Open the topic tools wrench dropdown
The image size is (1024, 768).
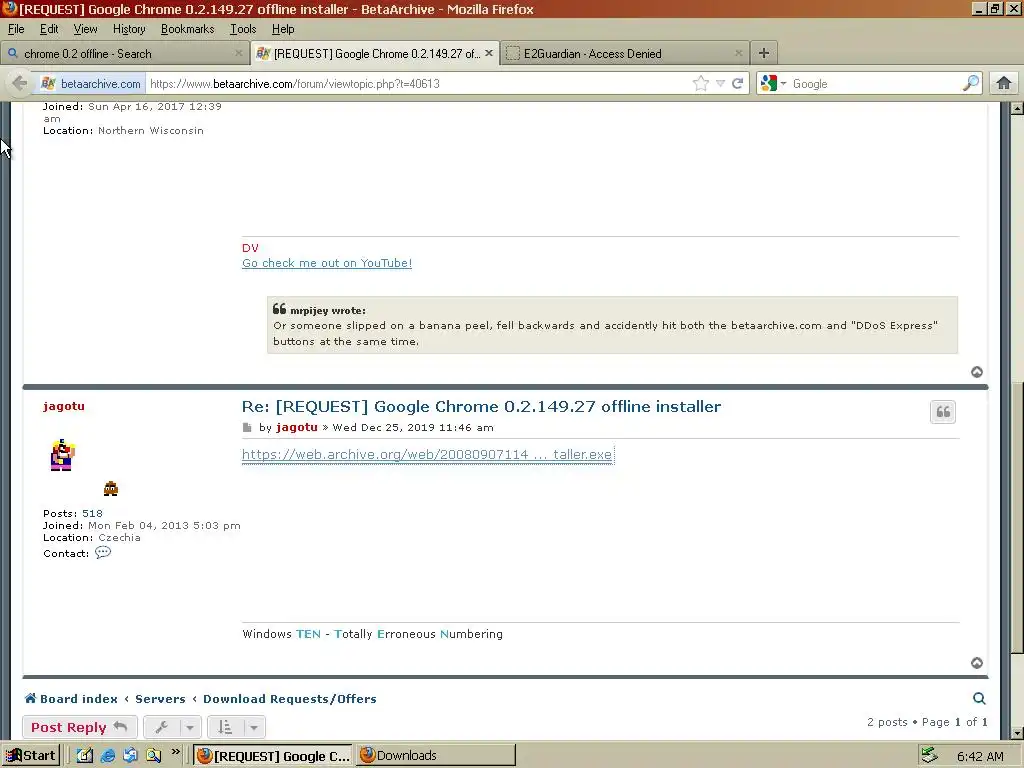[172, 727]
